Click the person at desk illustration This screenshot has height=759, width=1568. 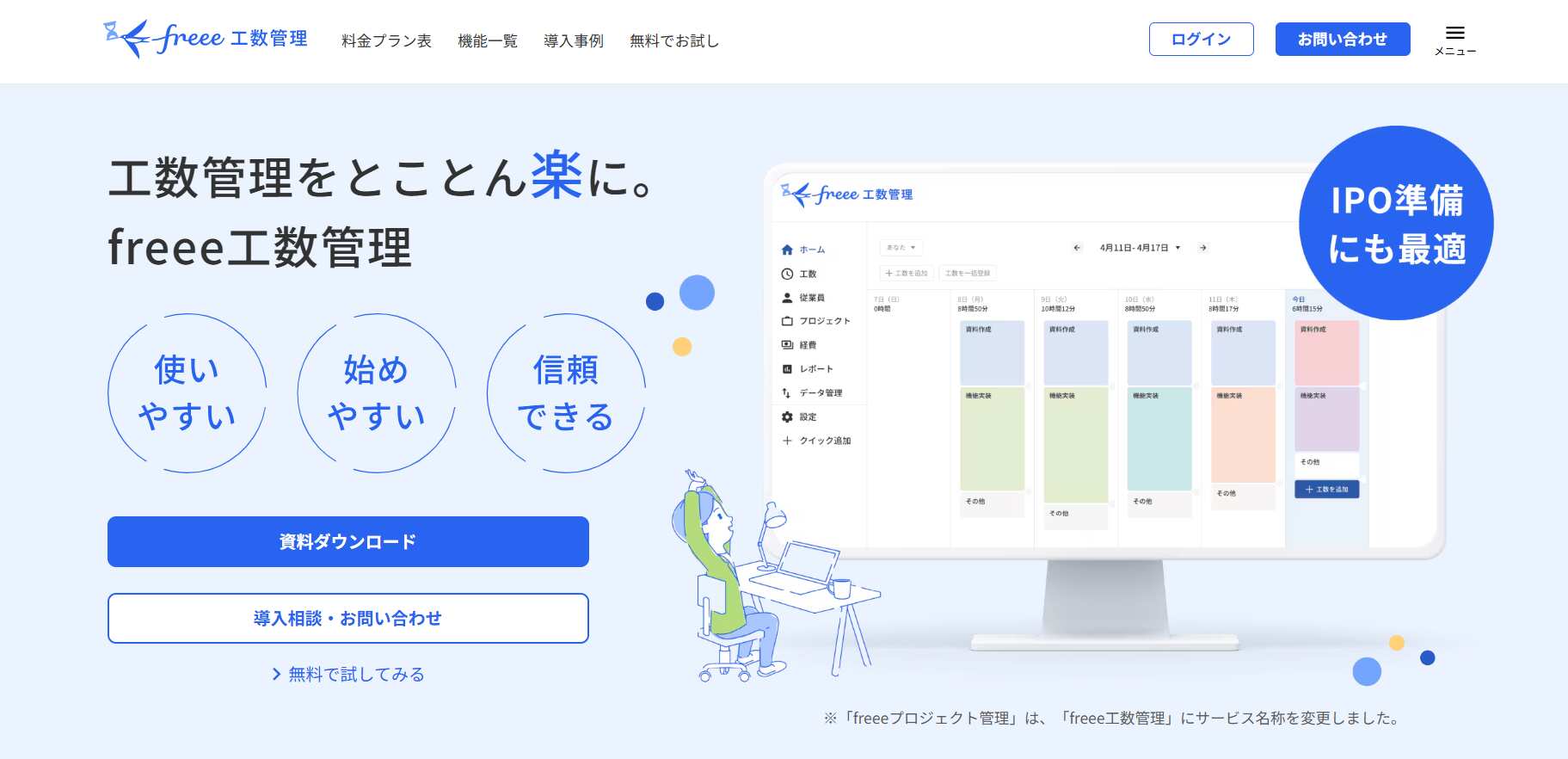point(774,577)
